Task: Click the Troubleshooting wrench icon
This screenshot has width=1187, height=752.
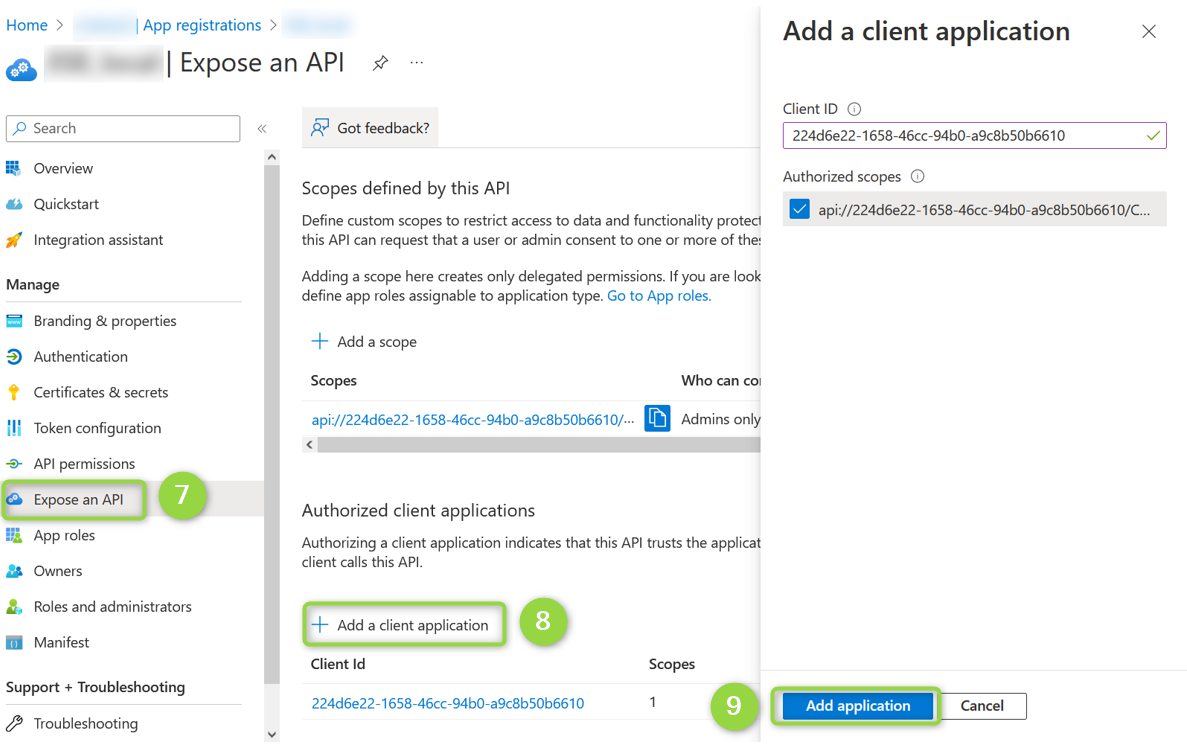Action: point(14,723)
